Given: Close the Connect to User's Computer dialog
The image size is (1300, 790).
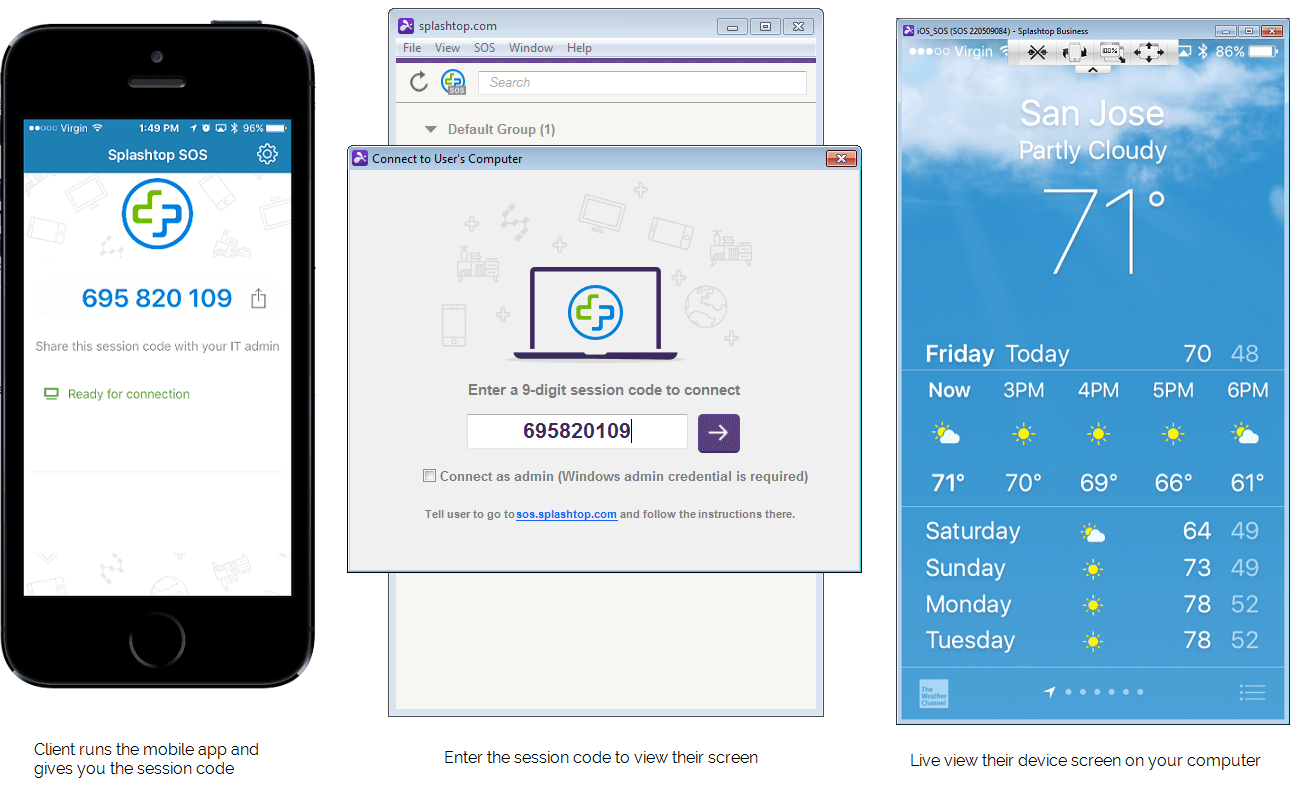Looking at the screenshot, I should 842,158.
